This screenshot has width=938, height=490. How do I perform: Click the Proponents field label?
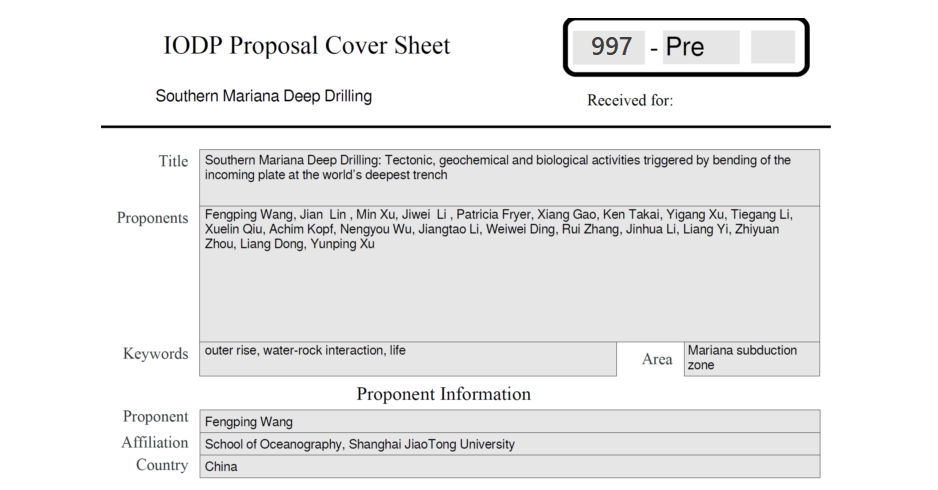[152, 218]
